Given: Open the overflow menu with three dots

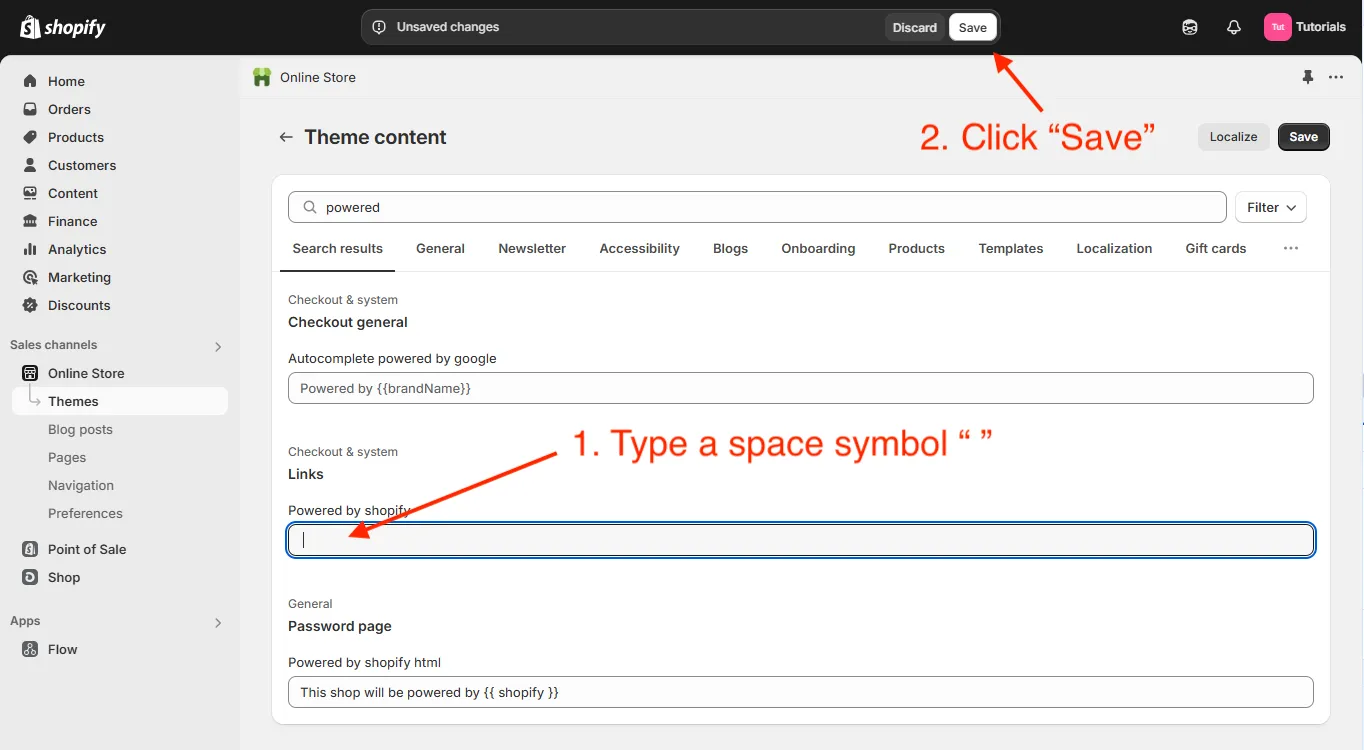Looking at the screenshot, I should tap(1336, 77).
